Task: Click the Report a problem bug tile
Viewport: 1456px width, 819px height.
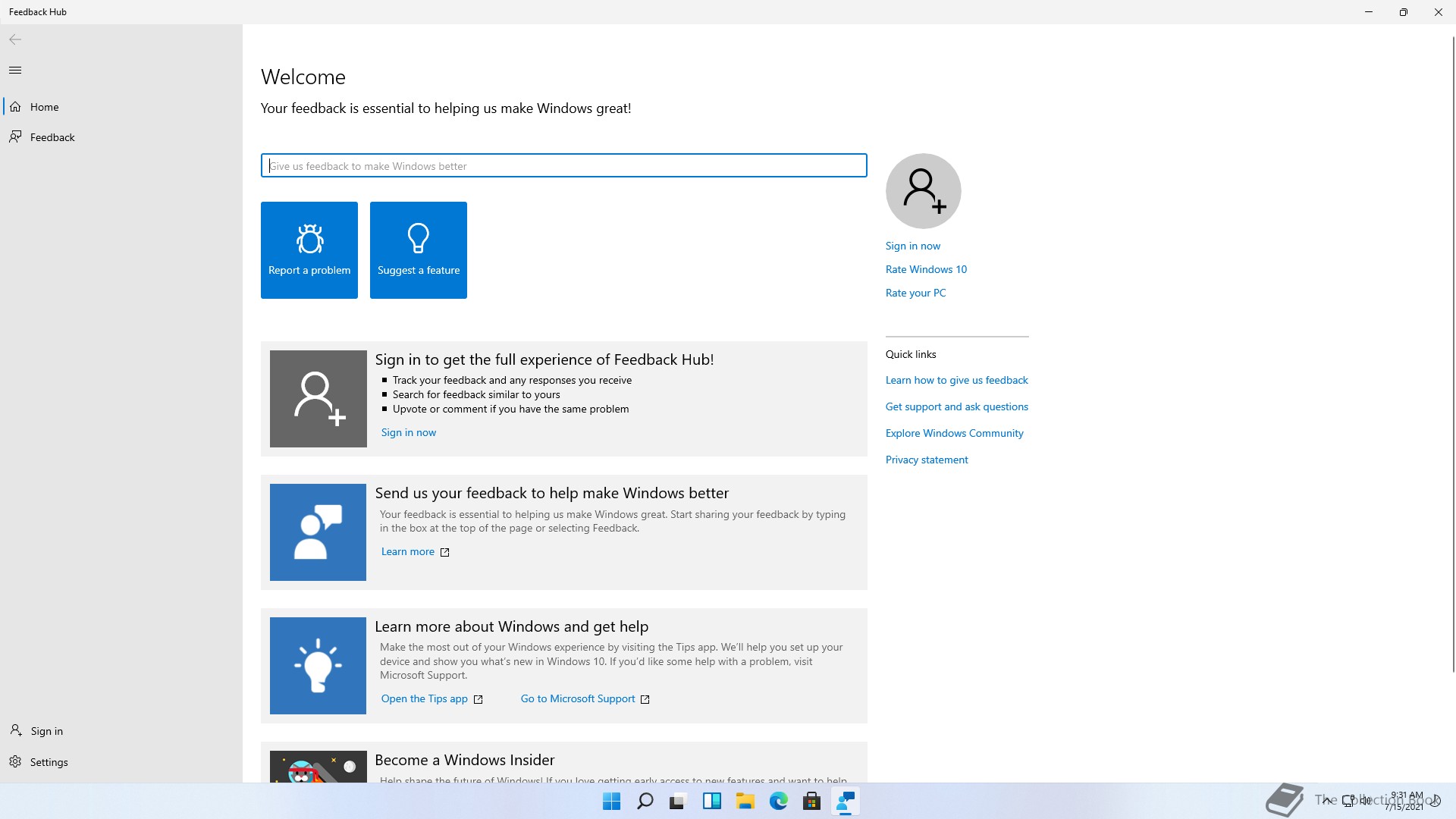Action: coord(309,249)
